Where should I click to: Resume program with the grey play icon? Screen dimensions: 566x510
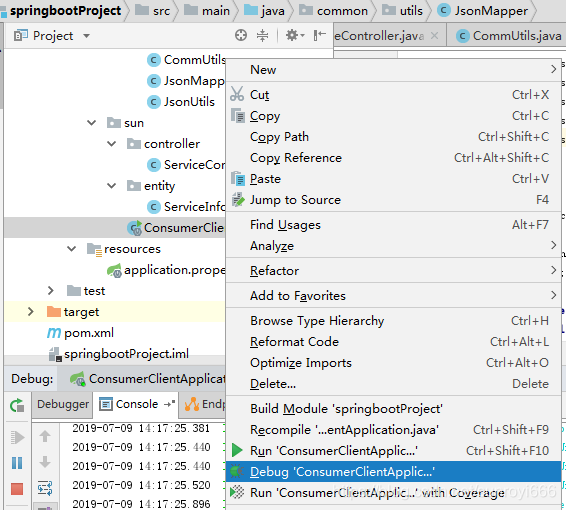point(17,437)
